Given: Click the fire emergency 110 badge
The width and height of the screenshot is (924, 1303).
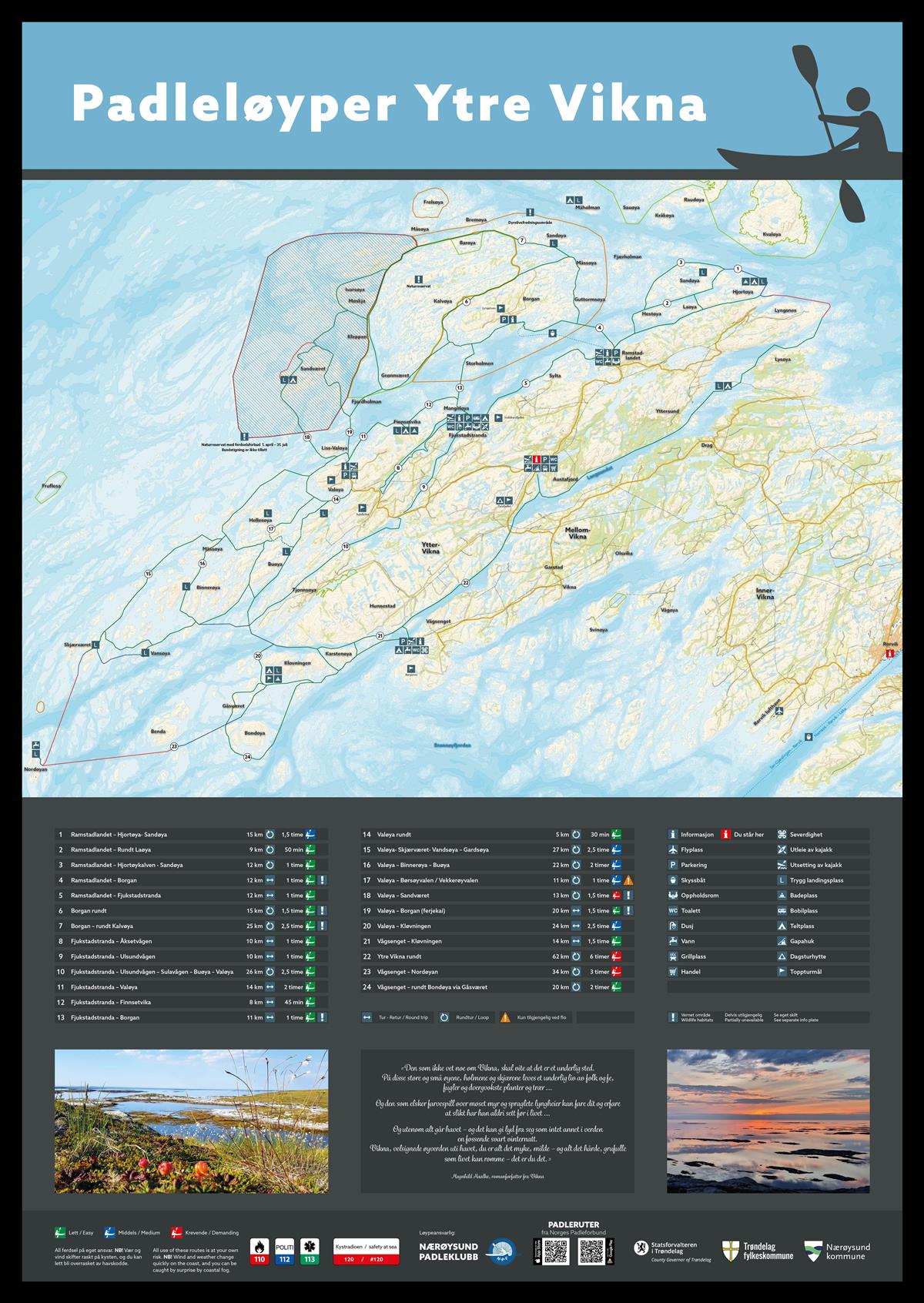Looking at the screenshot, I should [x=260, y=1251].
